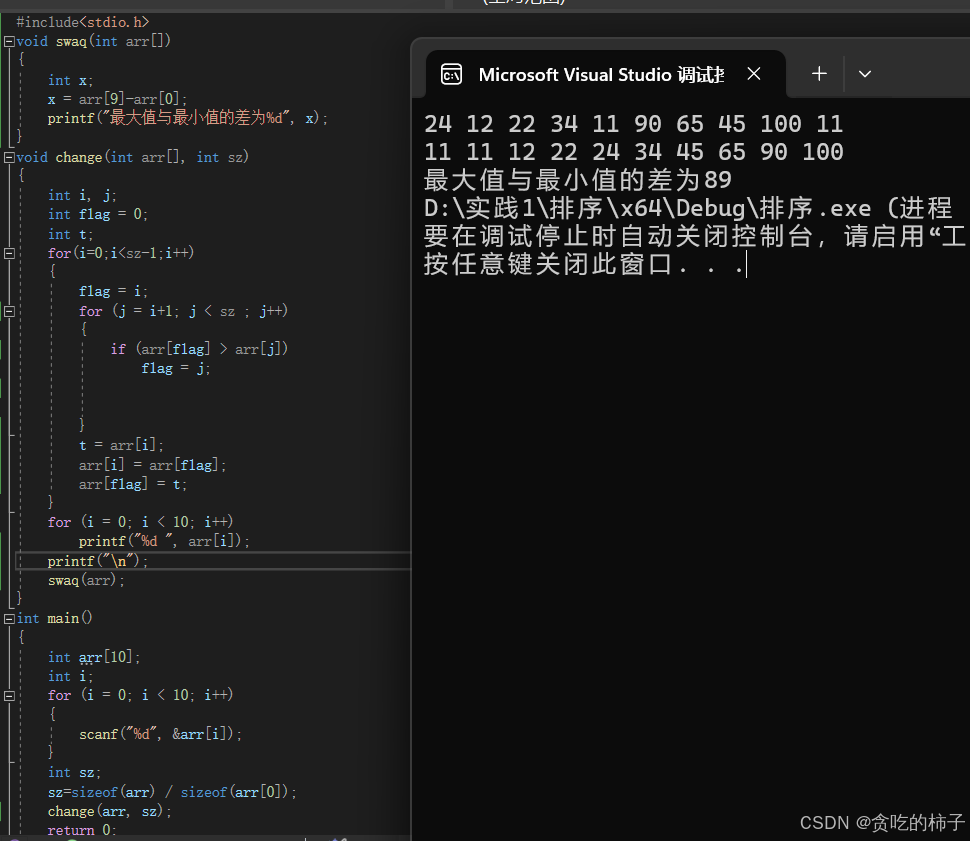Click the D:\实践1\排序\x64\Debug path line in console
Image resolution: width=970 pixels, height=841 pixels.
(688, 208)
